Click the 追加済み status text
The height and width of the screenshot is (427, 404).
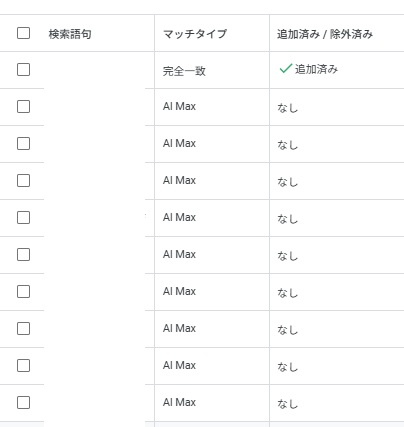pos(316,69)
